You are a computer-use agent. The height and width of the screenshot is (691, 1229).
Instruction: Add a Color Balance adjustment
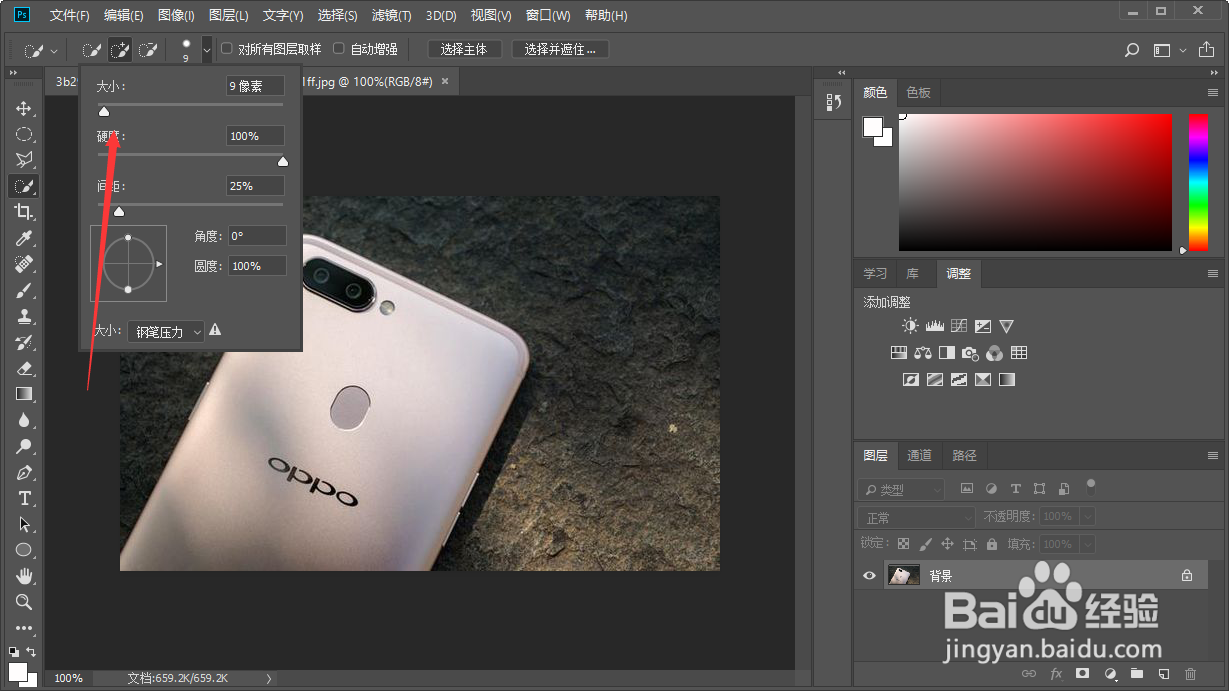coord(923,353)
